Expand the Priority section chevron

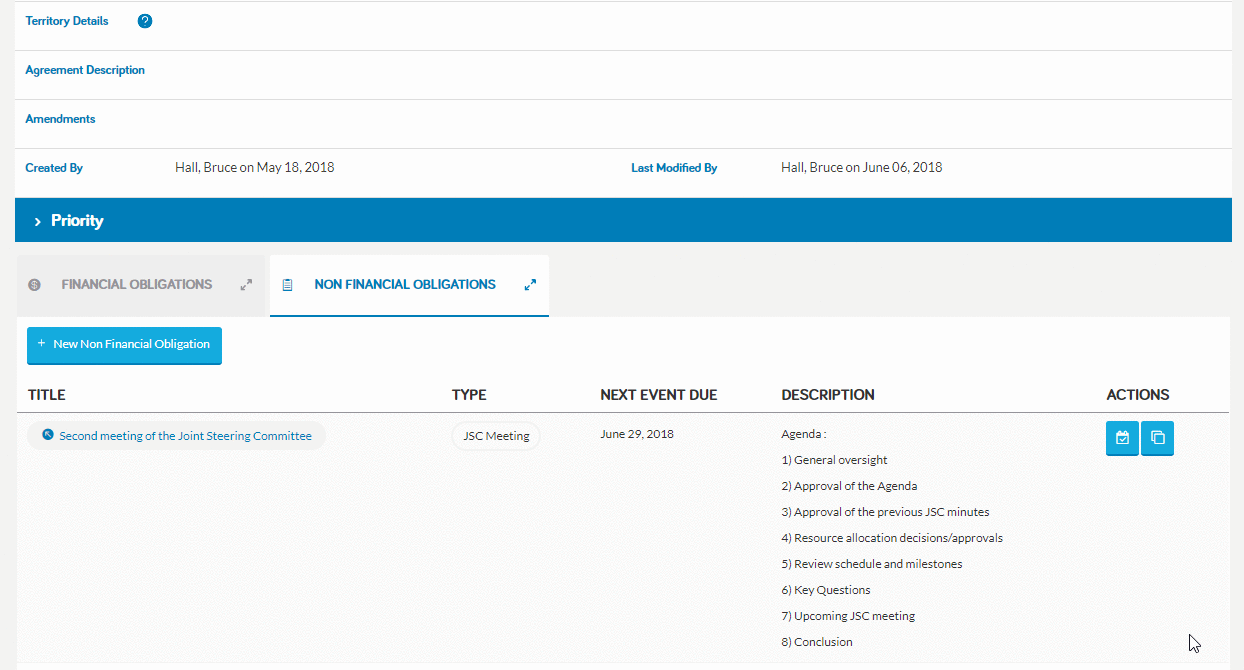tap(38, 221)
